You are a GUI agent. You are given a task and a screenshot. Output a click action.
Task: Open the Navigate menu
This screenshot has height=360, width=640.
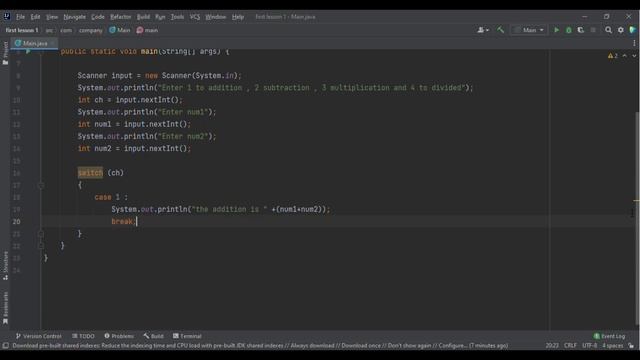[75, 17]
